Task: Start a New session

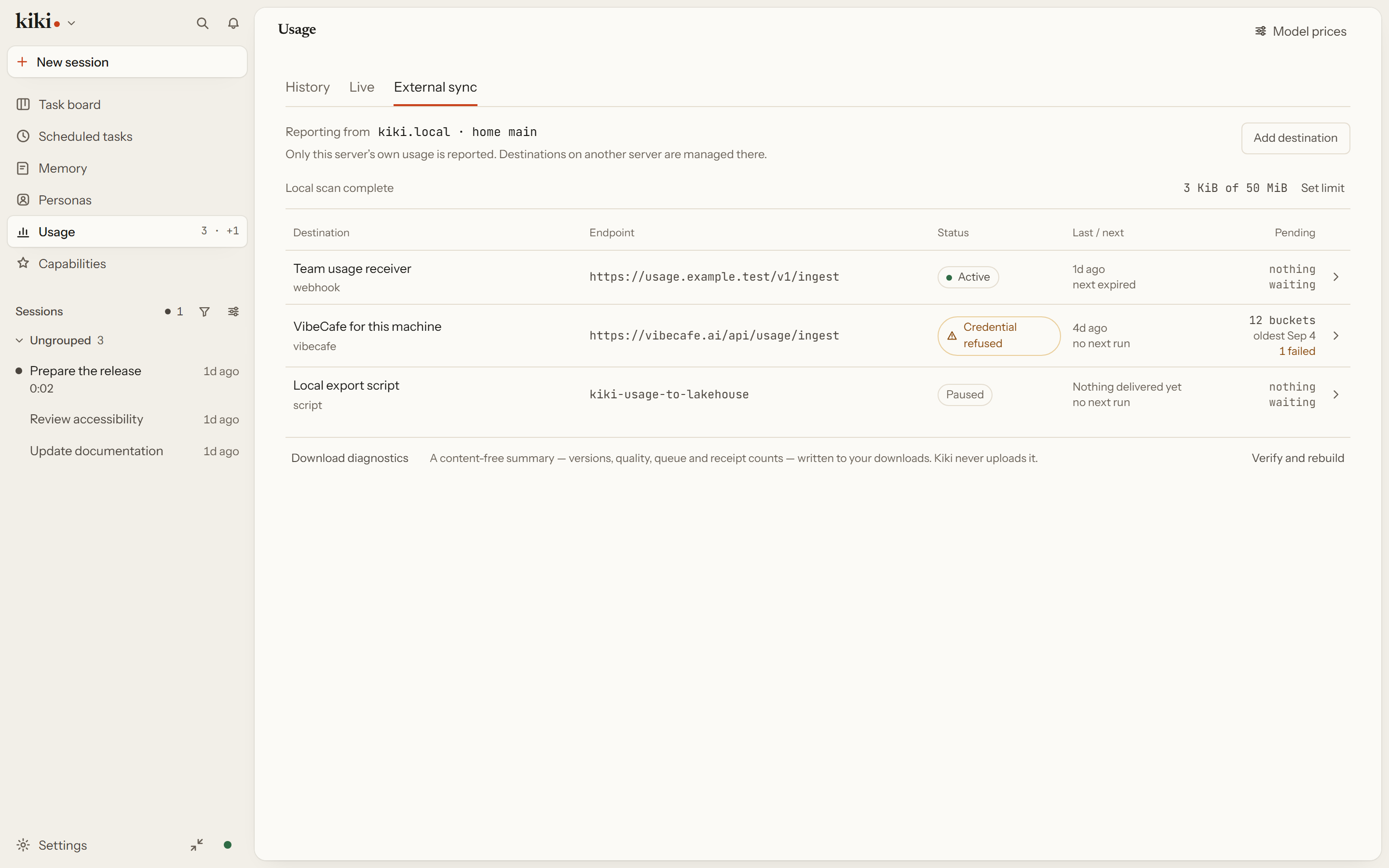Action: point(127,62)
